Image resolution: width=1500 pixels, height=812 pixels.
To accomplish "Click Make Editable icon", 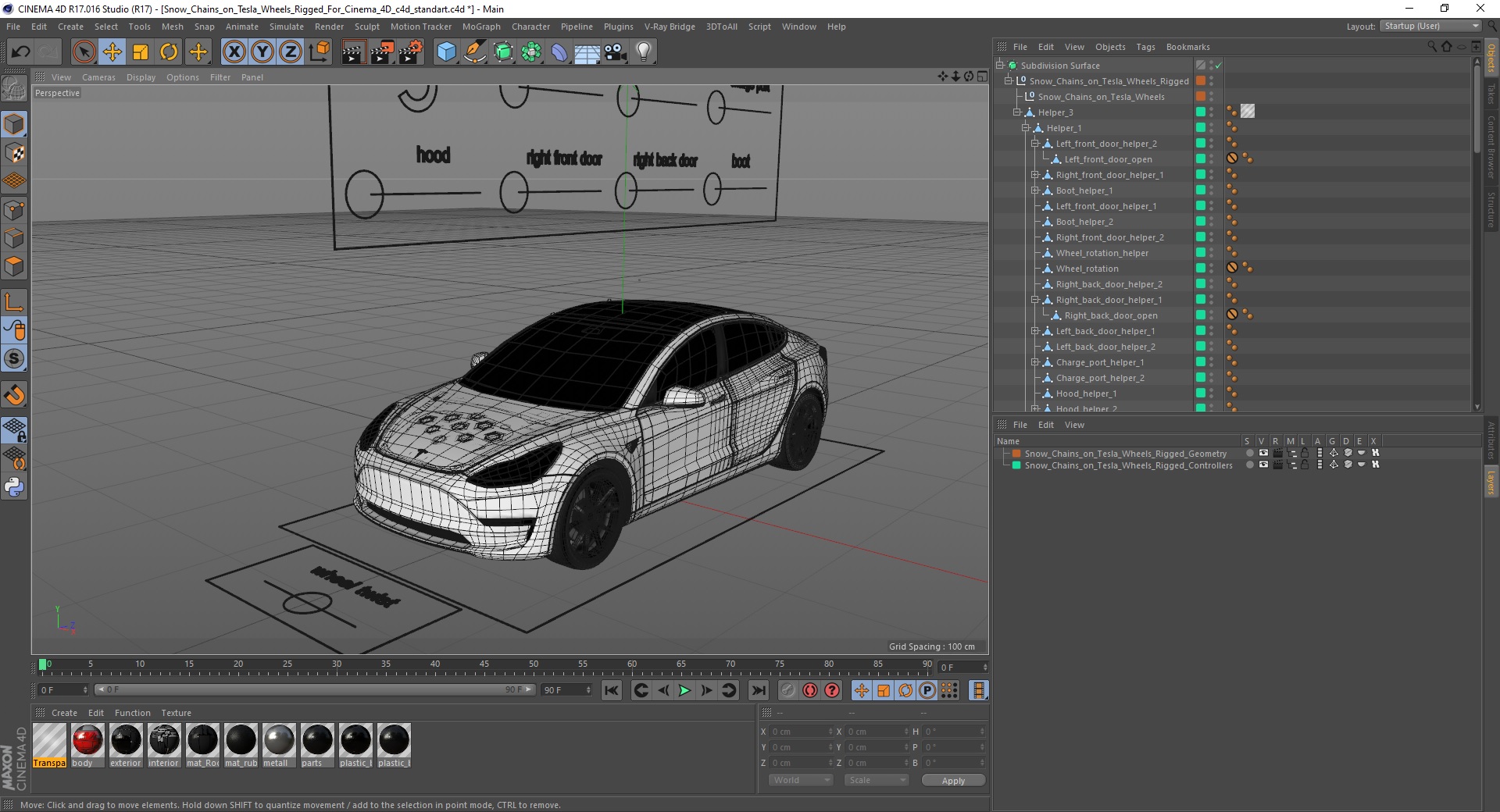I will (14, 89).
